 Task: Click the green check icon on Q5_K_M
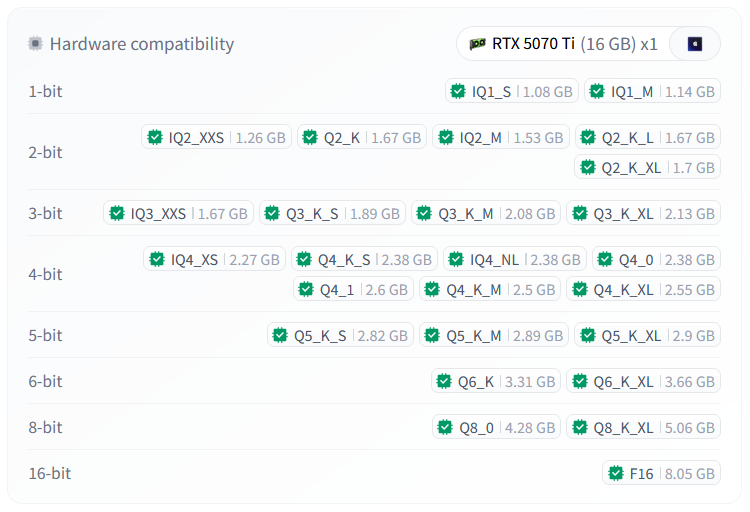(x=432, y=335)
